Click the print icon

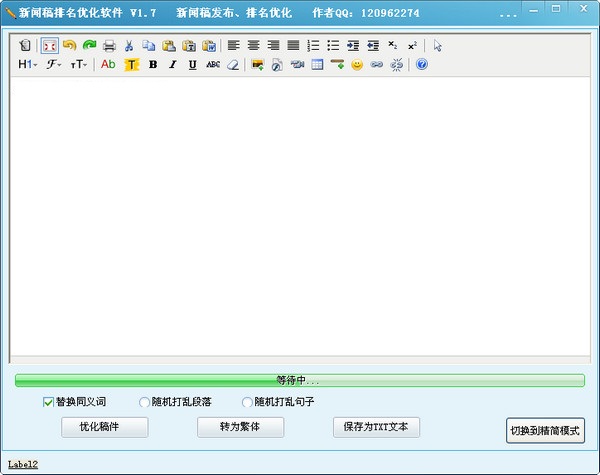point(109,46)
